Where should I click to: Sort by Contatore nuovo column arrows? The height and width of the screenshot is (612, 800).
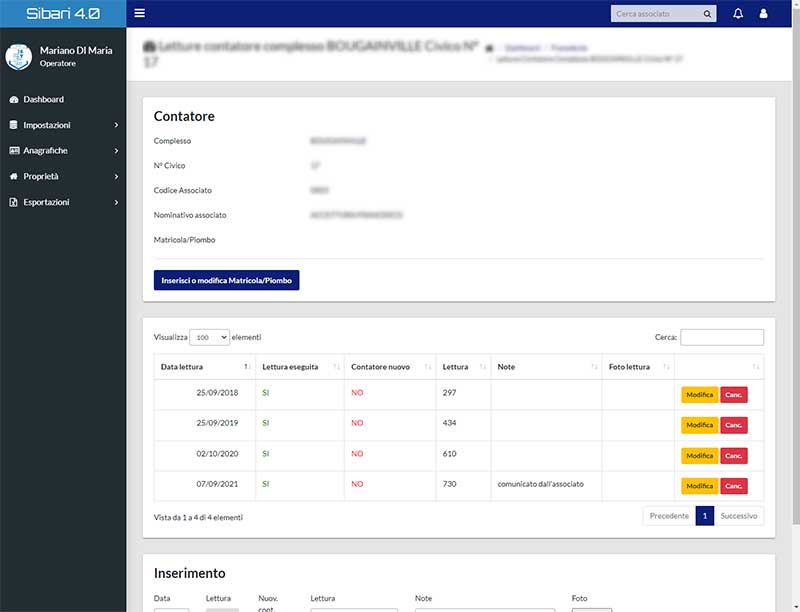[x=428, y=367]
